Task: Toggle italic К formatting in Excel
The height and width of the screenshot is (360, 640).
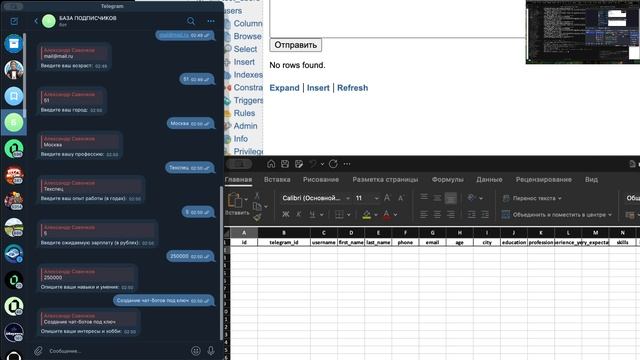Action: (x=299, y=214)
